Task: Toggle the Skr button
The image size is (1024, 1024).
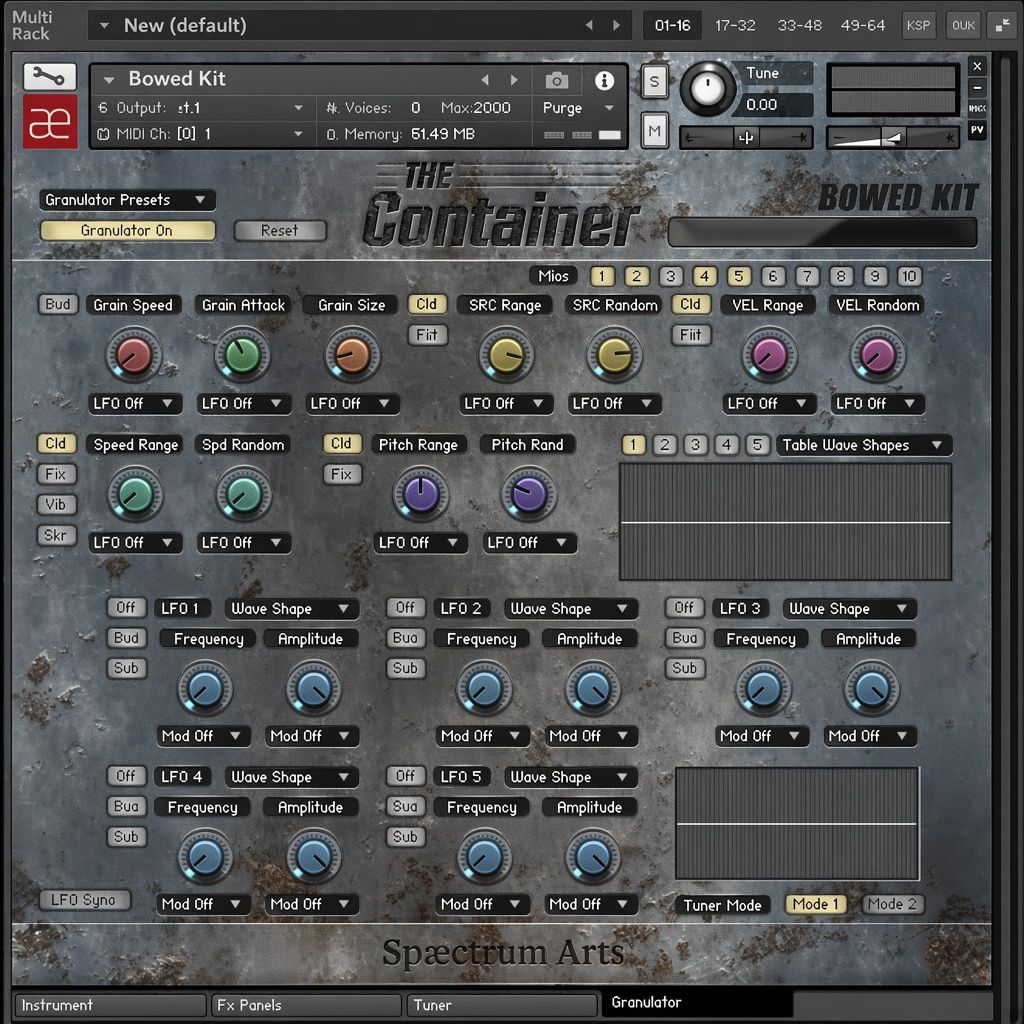Action: 56,536
